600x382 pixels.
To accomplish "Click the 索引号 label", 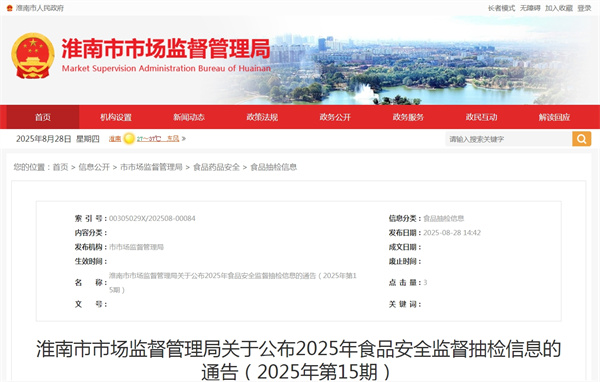I will pos(91,218).
